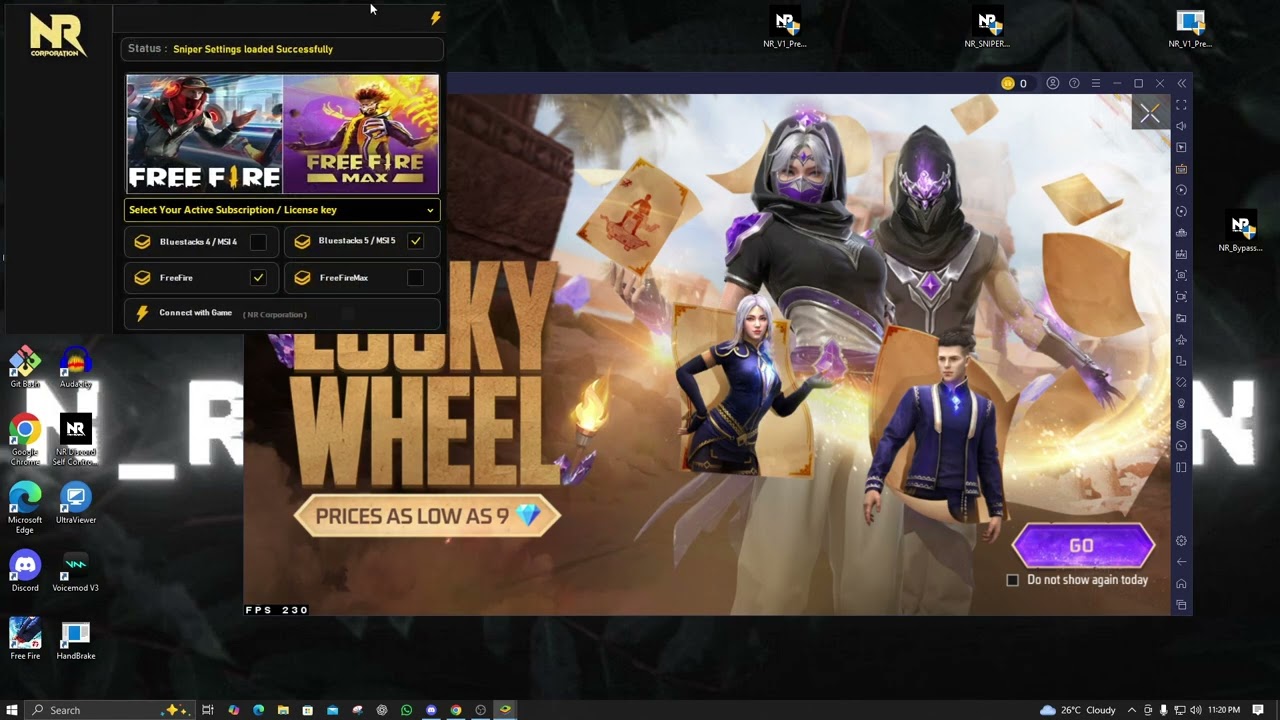Screen dimensions: 1280x720
Task: Click BlueStacks recent apps sidebar icon
Action: 1181,605
